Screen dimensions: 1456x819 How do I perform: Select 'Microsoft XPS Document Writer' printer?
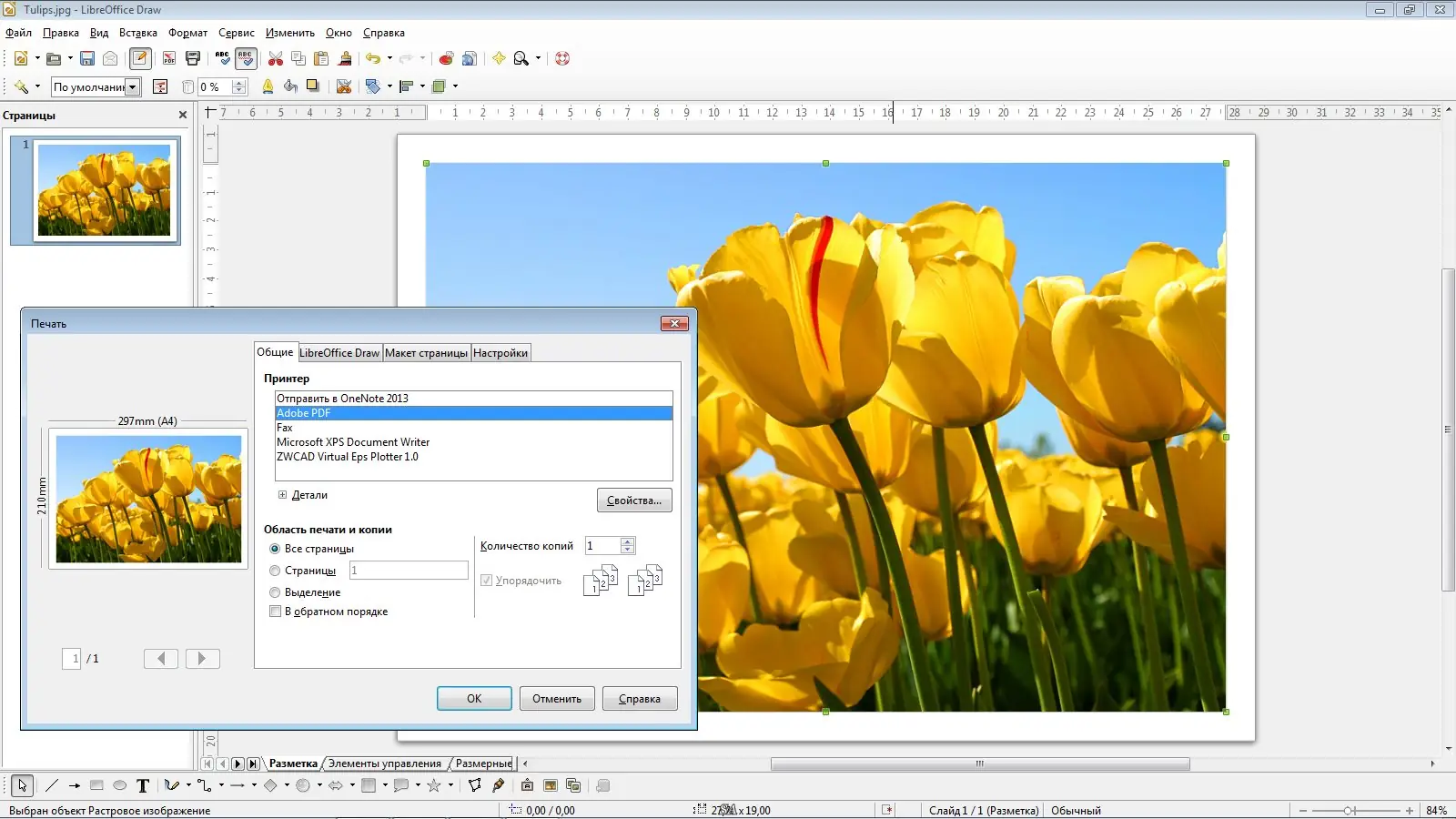click(x=353, y=442)
